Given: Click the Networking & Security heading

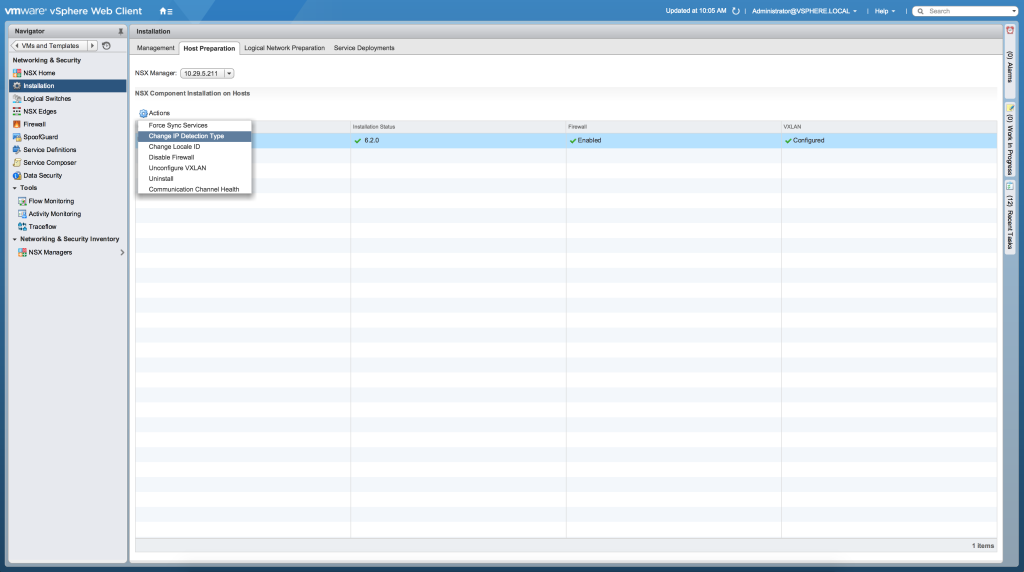Looking at the screenshot, I should tap(47, 60).
